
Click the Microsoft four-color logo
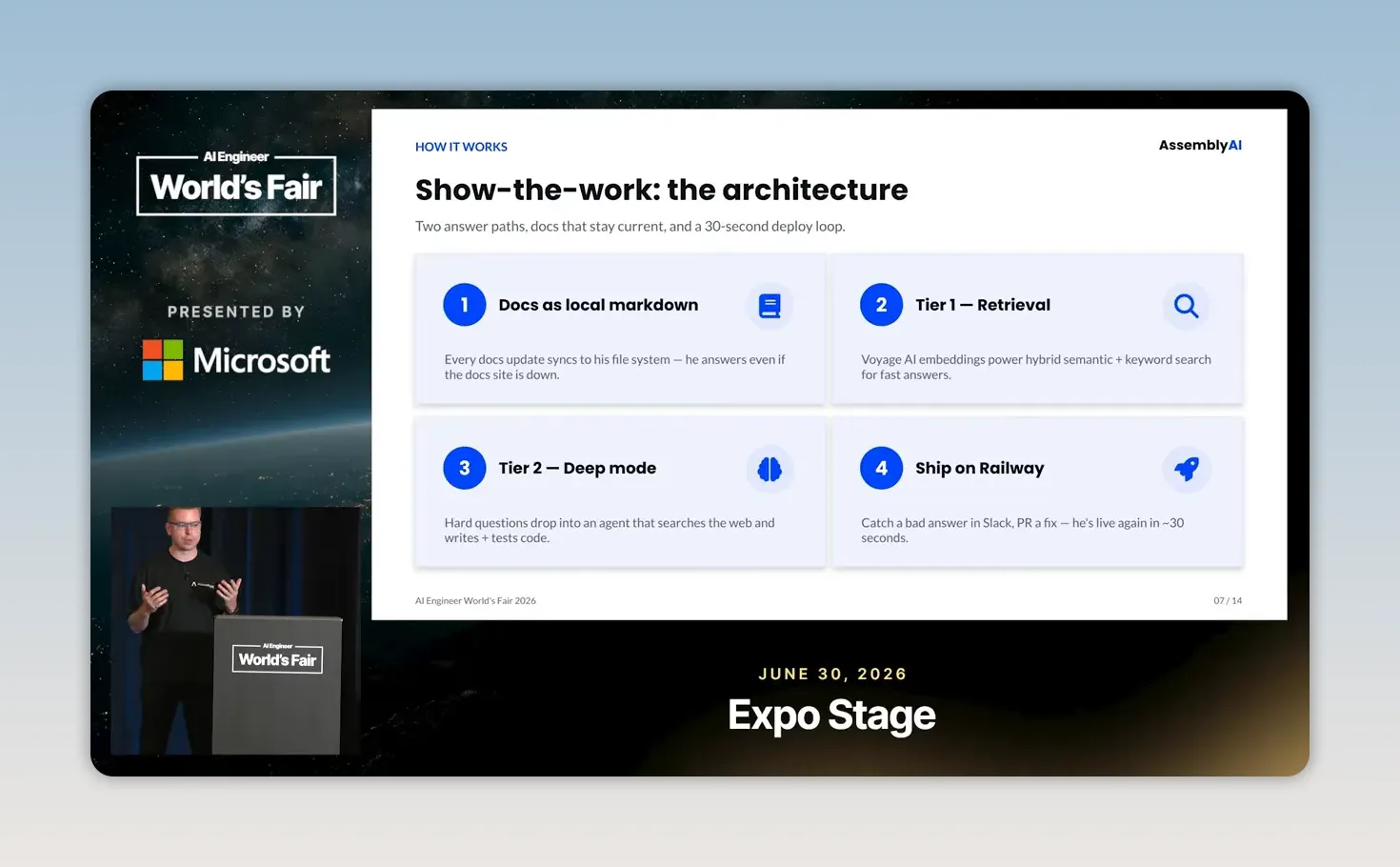tap(163, 360)
